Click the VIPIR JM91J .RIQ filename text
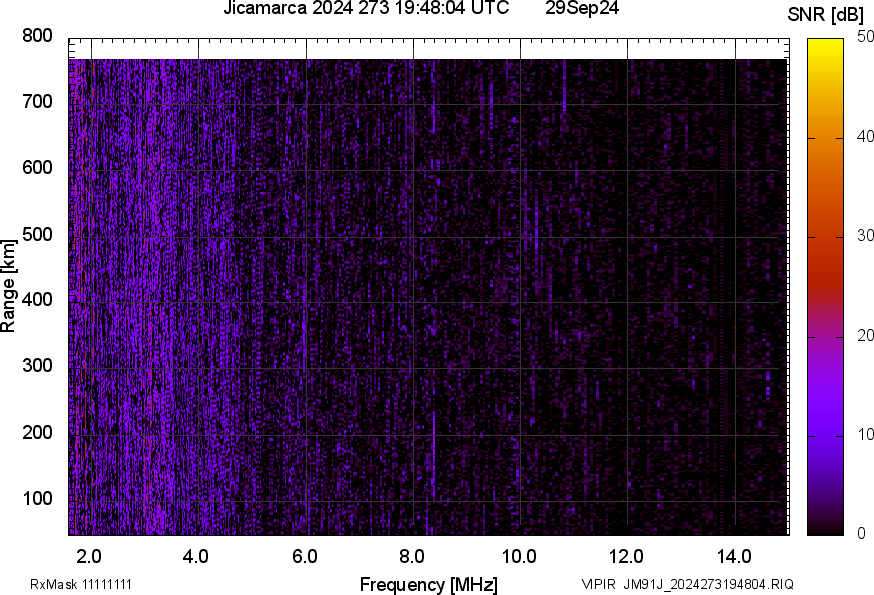Image resolution: width=874 pixels, height=595 pixels. [687, 584]
